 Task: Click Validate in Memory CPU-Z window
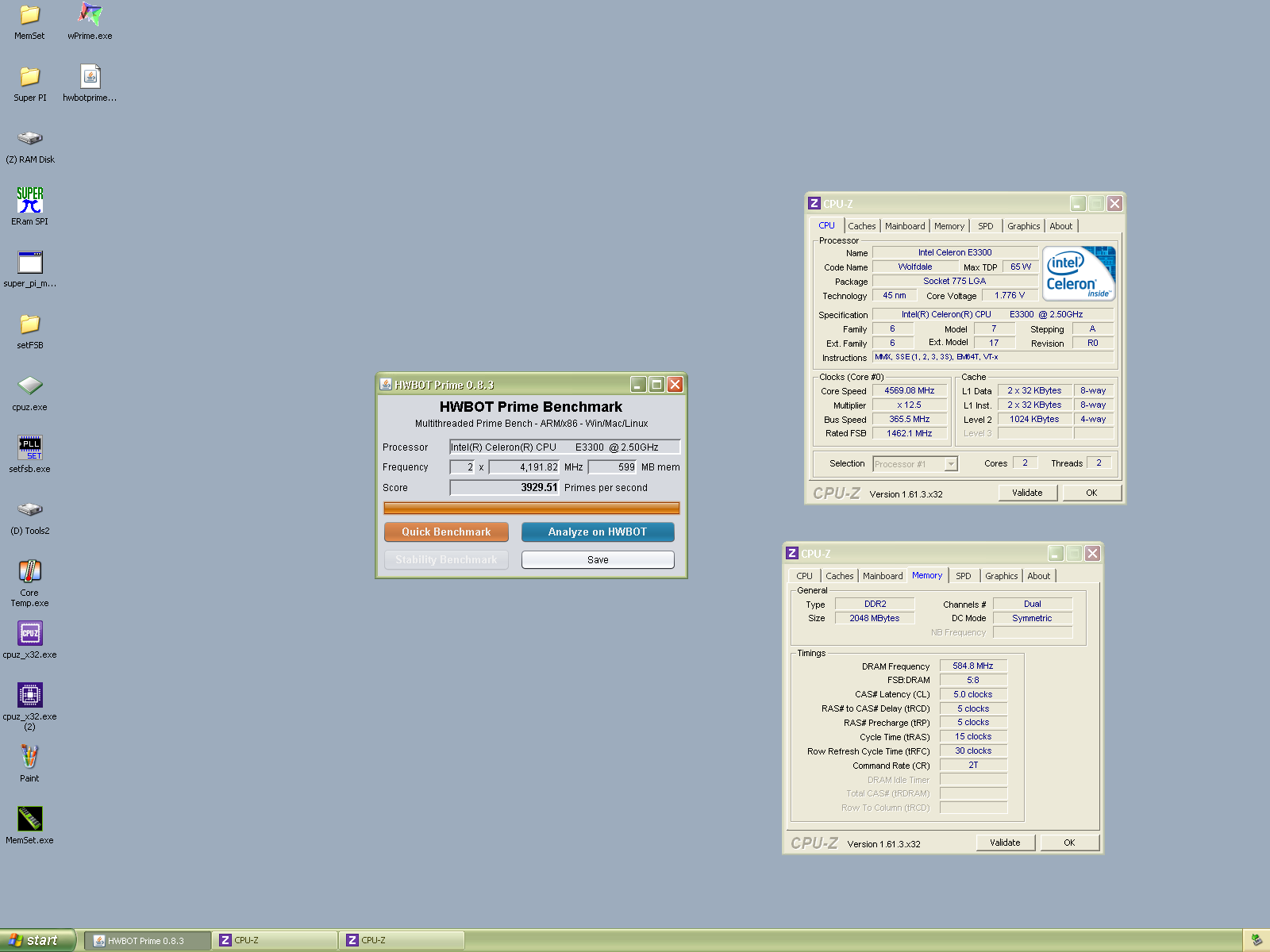(x=1005, y=843)
